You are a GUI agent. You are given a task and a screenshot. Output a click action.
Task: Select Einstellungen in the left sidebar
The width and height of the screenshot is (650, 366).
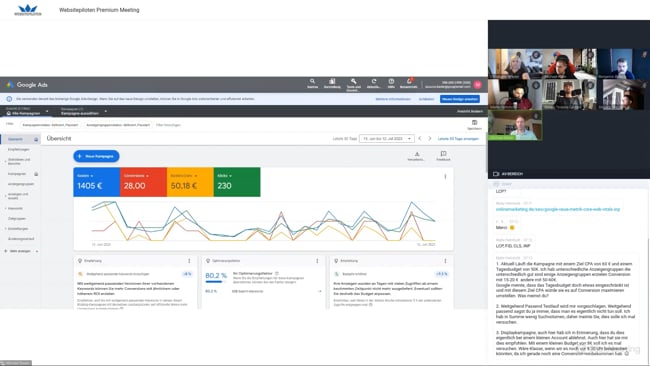(x=18, y=229)
